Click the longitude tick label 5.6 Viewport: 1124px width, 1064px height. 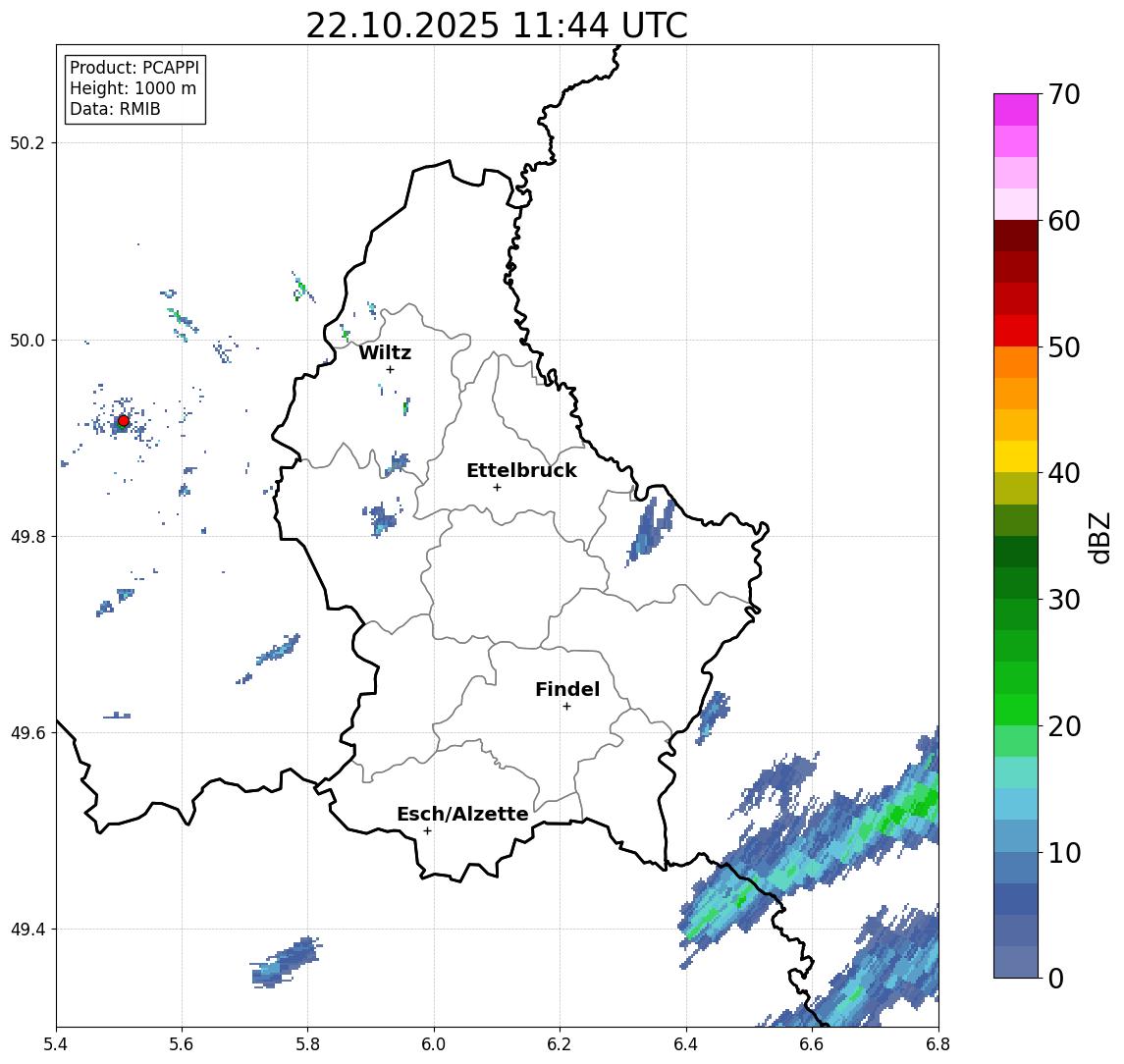182,1044
